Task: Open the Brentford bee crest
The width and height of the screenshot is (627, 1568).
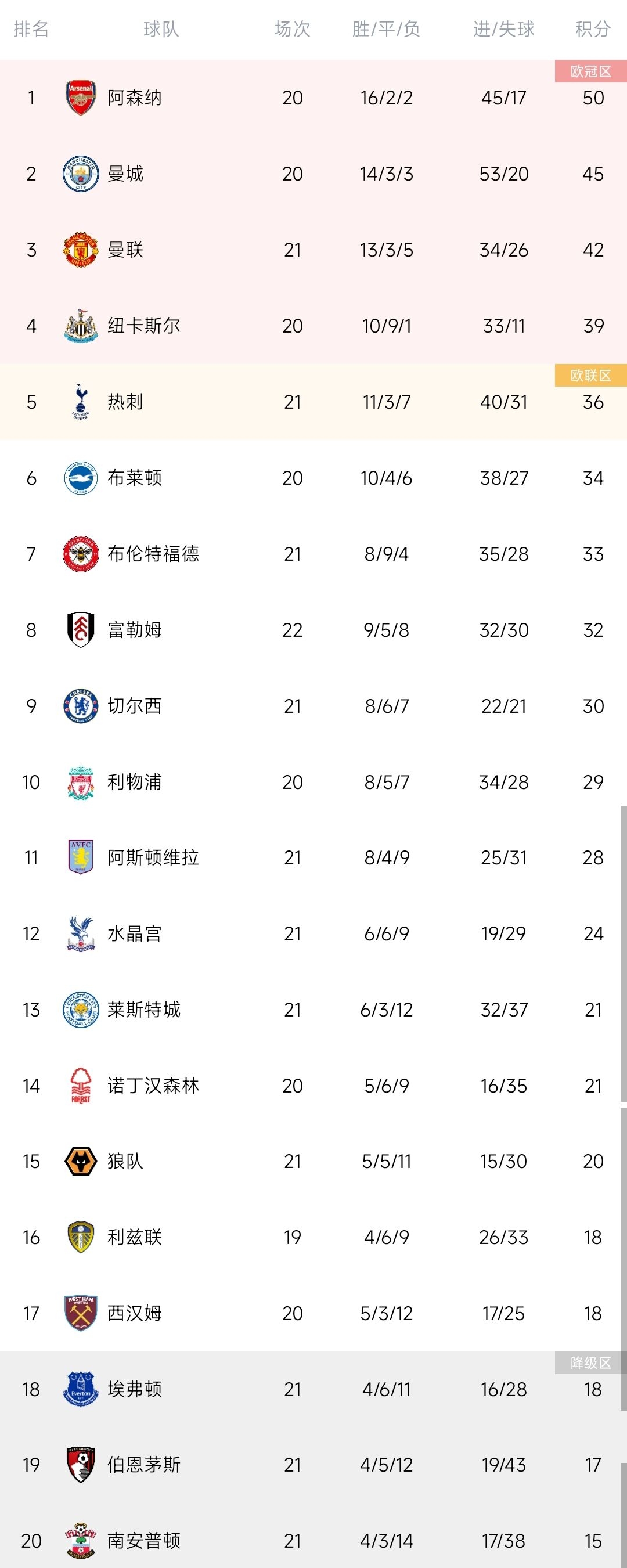Action: click(x=80, y=554)
